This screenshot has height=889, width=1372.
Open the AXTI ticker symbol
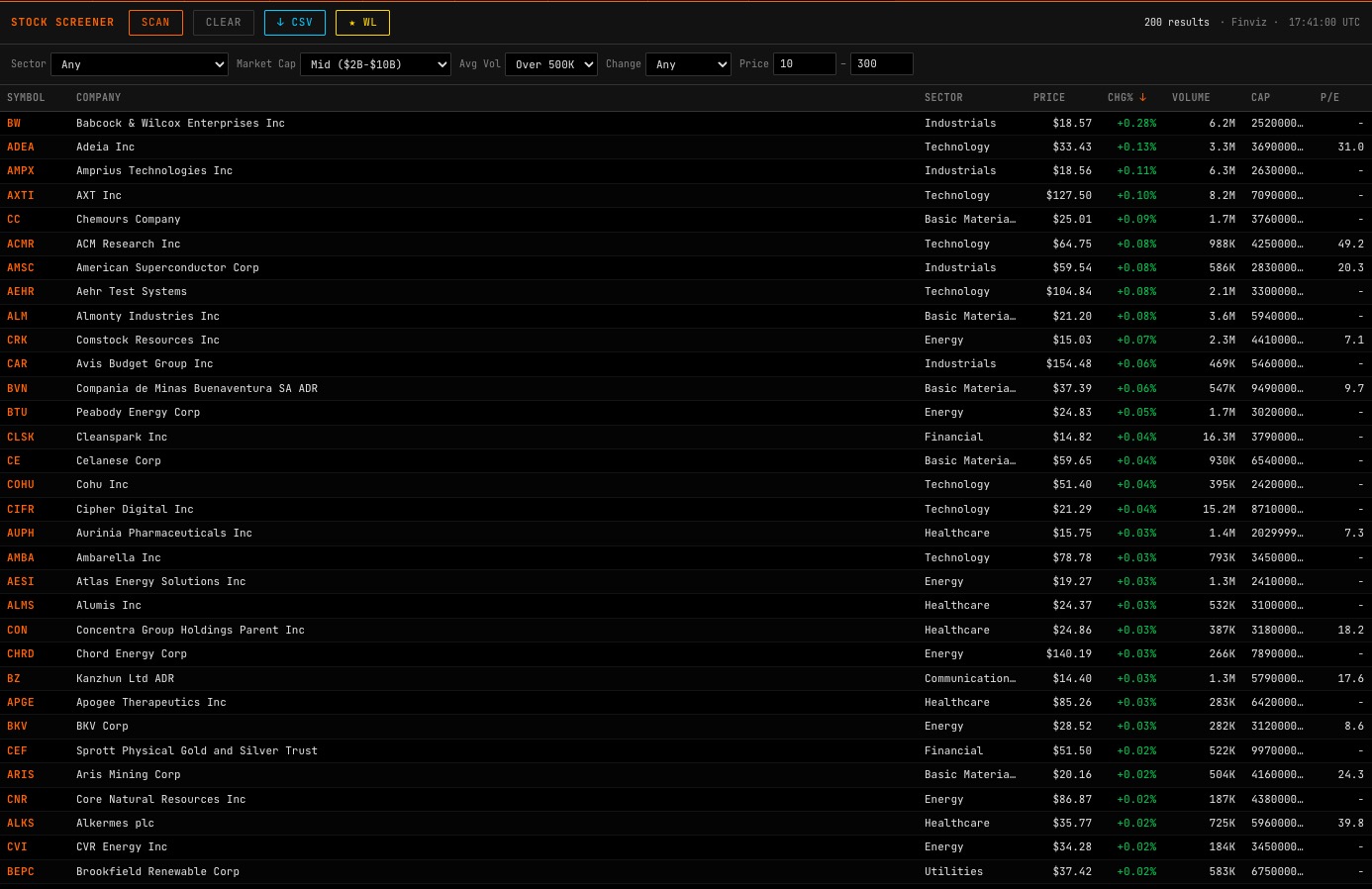[x=21, y=196]
